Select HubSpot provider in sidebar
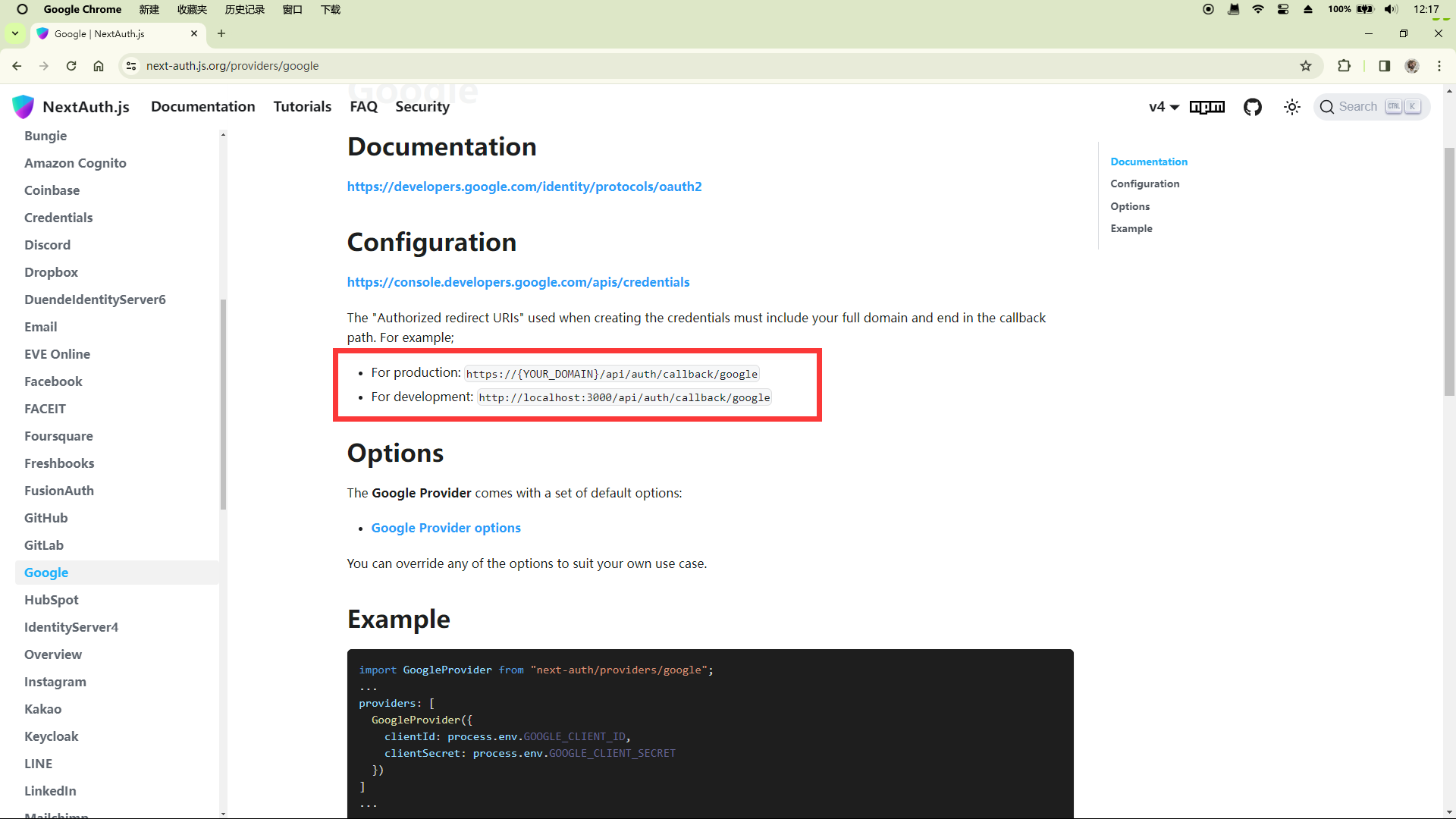1456x819 pixels. click(51, 600)
